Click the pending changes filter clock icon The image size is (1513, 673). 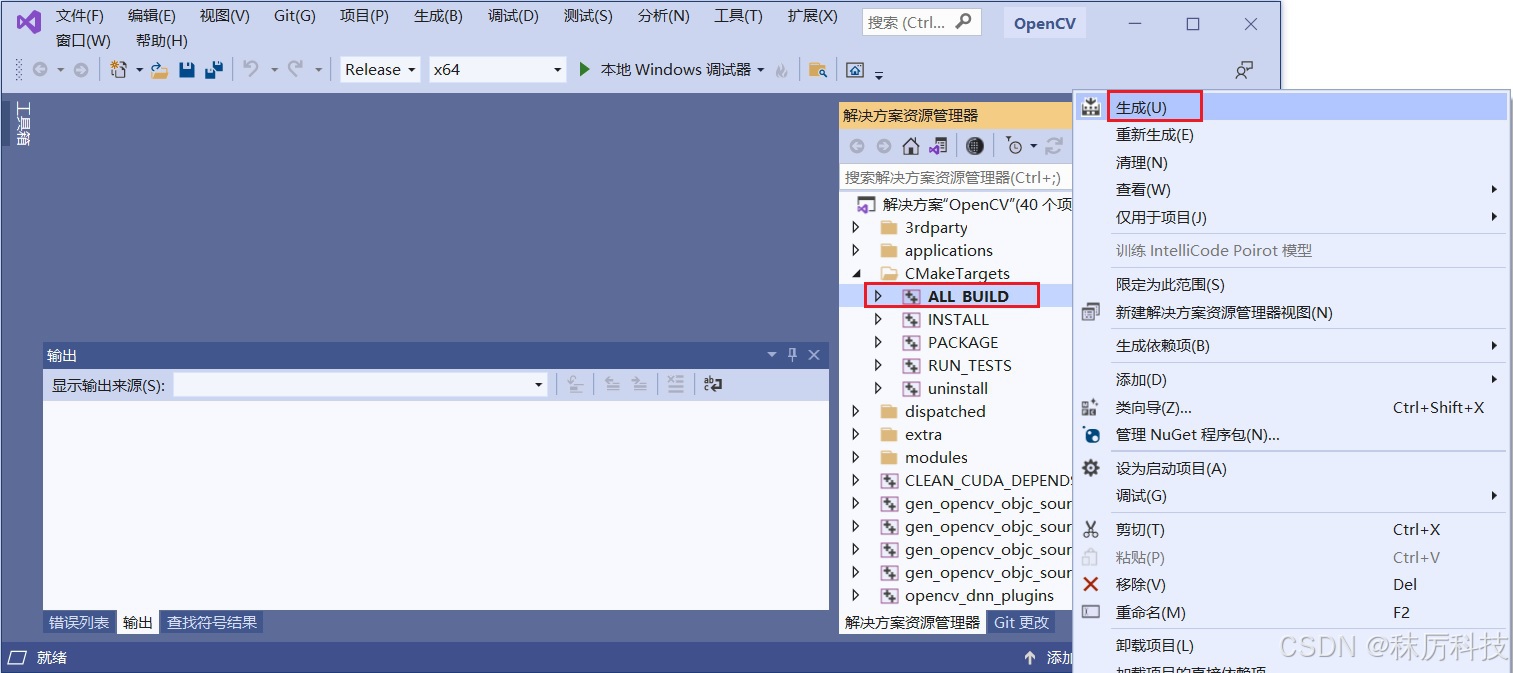pos(1015,146)
